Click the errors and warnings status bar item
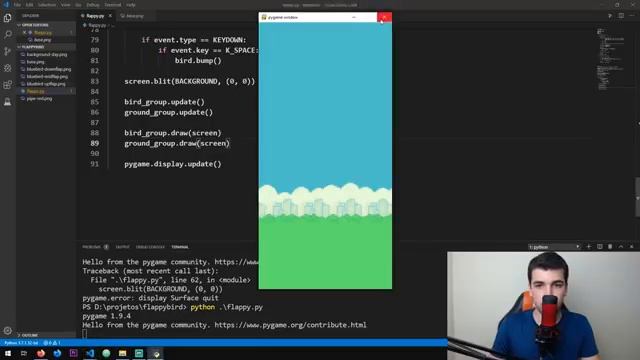This screenshot has width=640, height=360. click(x=51, y=343)
